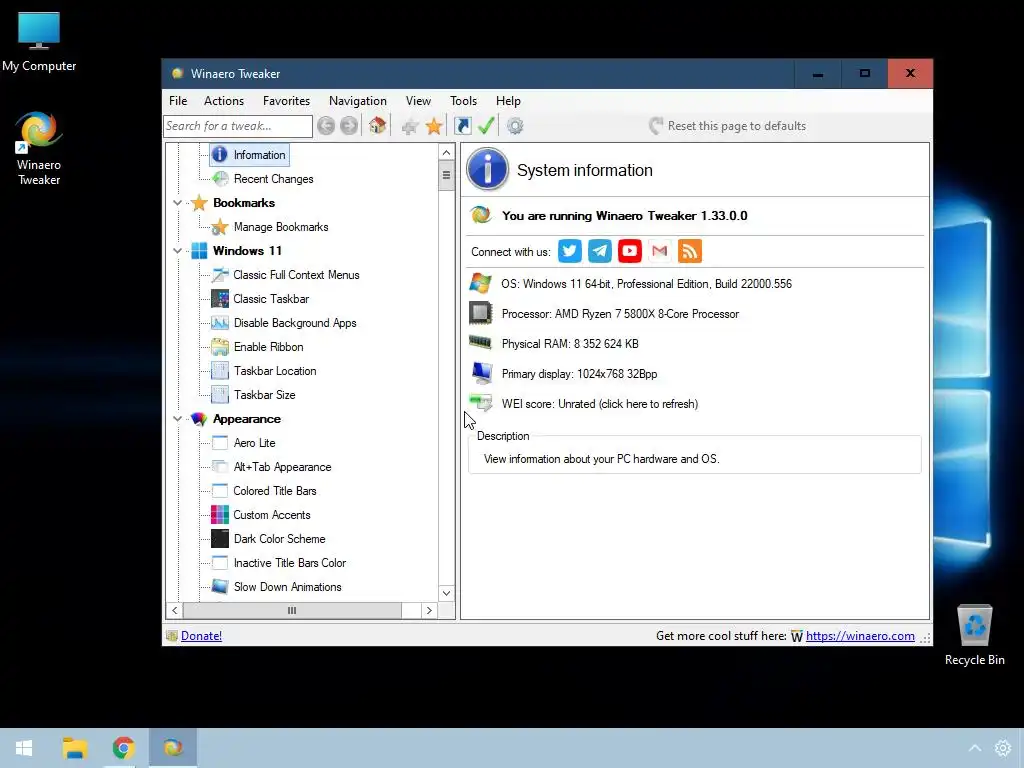1024x768 pixels.
Task: Open the Help menu
Action: click(507, 101)
